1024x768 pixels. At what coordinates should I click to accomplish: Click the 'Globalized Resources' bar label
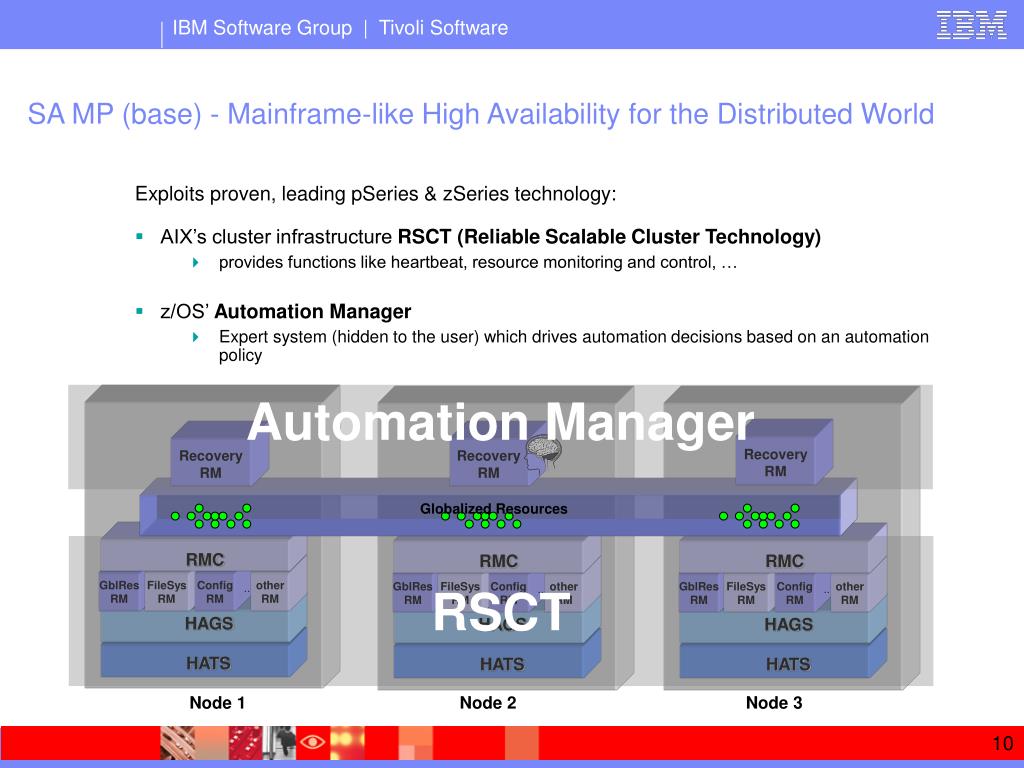[494, 508]
